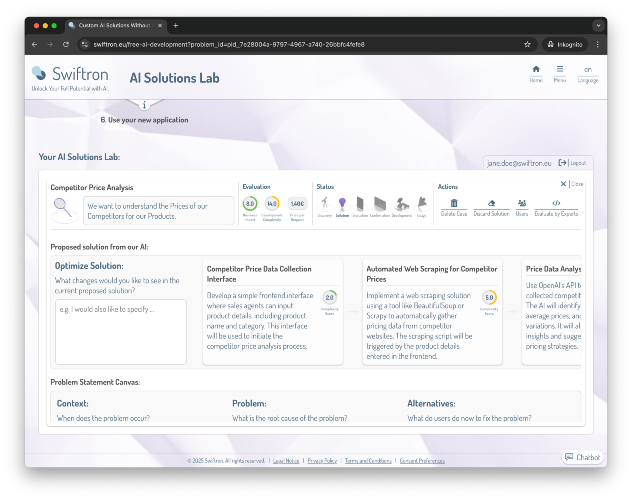The width and height of the screenshot is (632, 500).
Task: Change the site Language setting
Action: point(588,74)
